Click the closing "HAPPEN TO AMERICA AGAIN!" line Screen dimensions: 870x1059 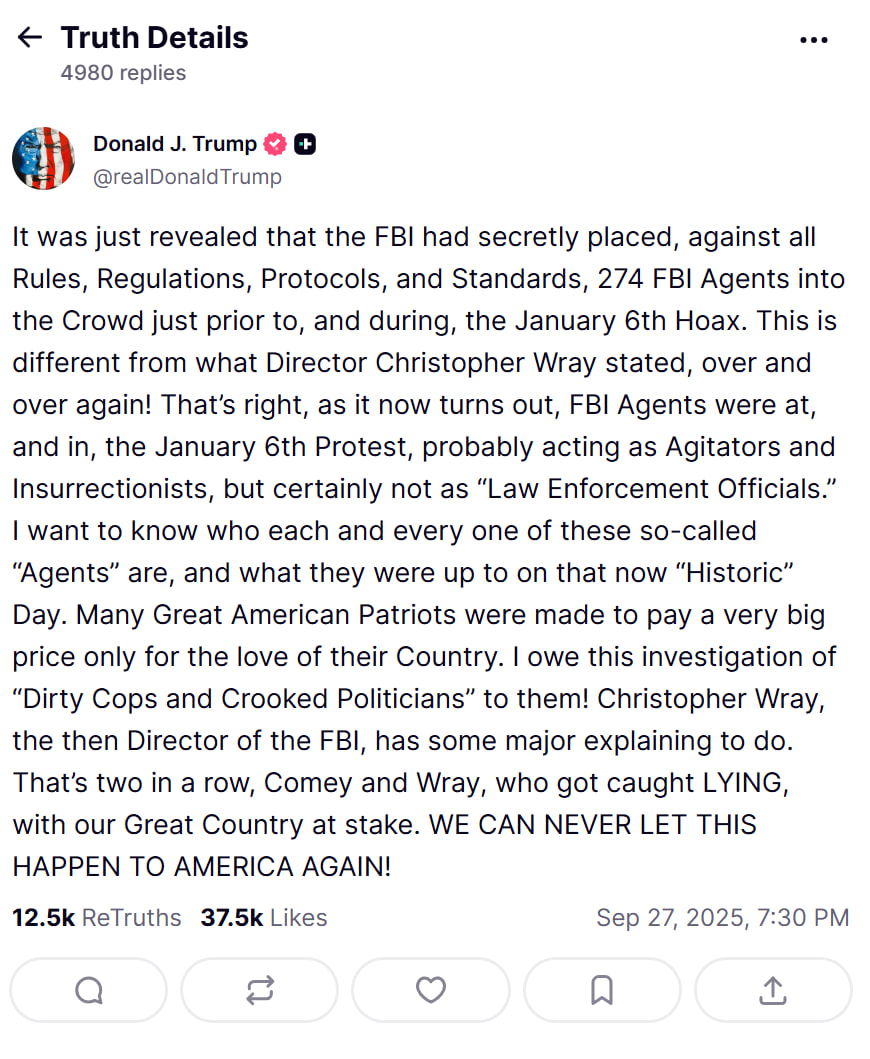pos(201,867)
